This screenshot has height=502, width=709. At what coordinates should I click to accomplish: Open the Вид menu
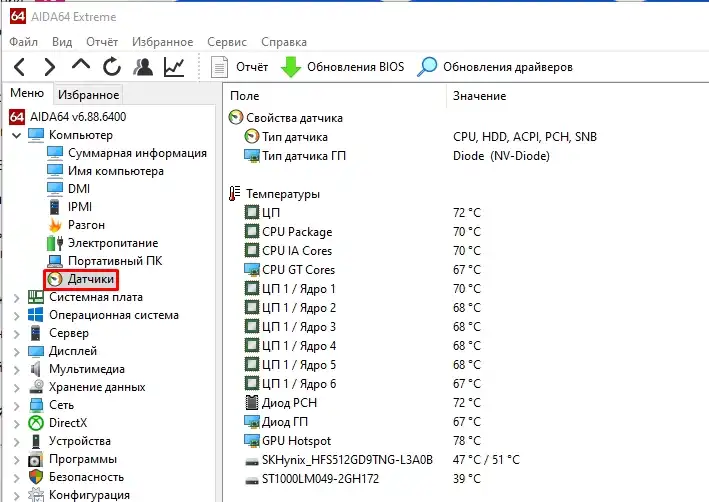click(x=62, y=42)
